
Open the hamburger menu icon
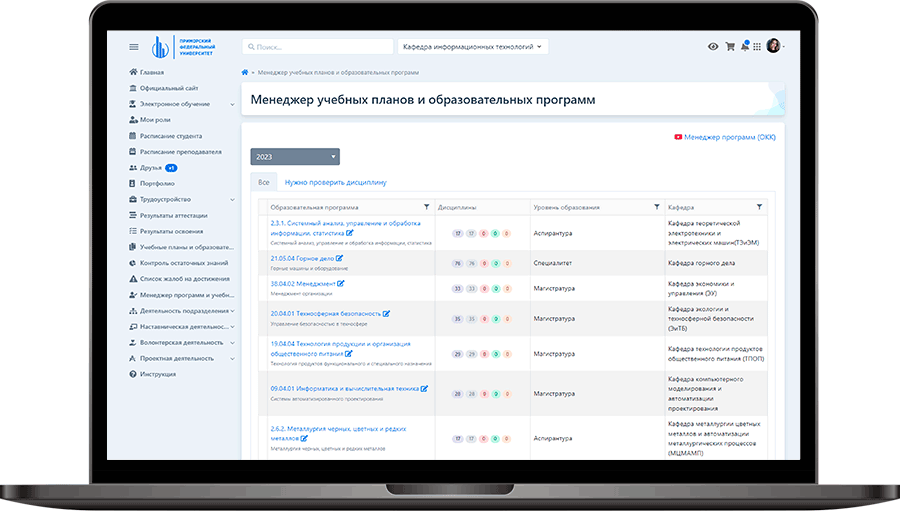pyautogui.click(x=134, y=47)
